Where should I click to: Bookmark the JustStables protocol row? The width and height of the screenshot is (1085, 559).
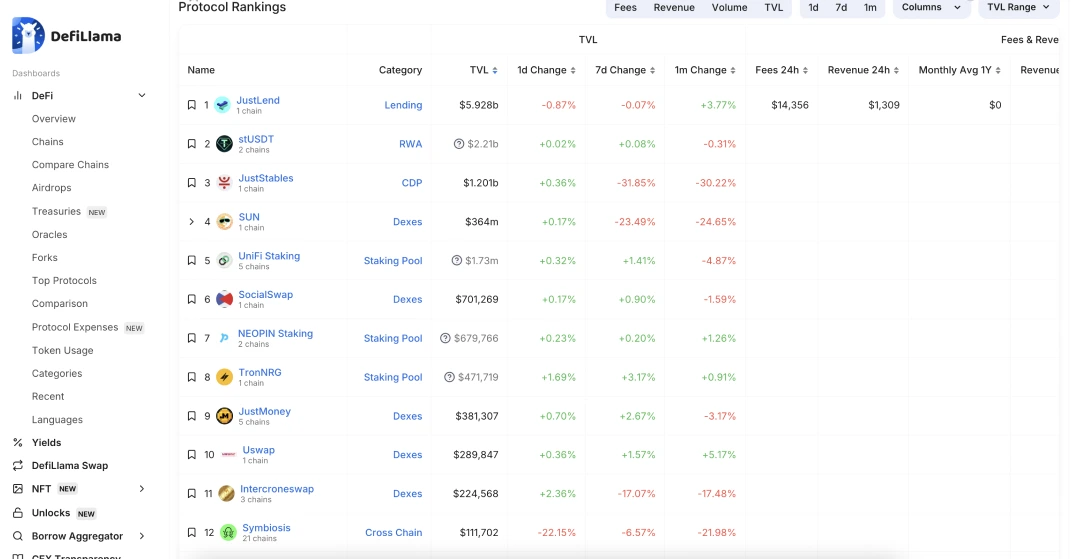coord(192,183)
